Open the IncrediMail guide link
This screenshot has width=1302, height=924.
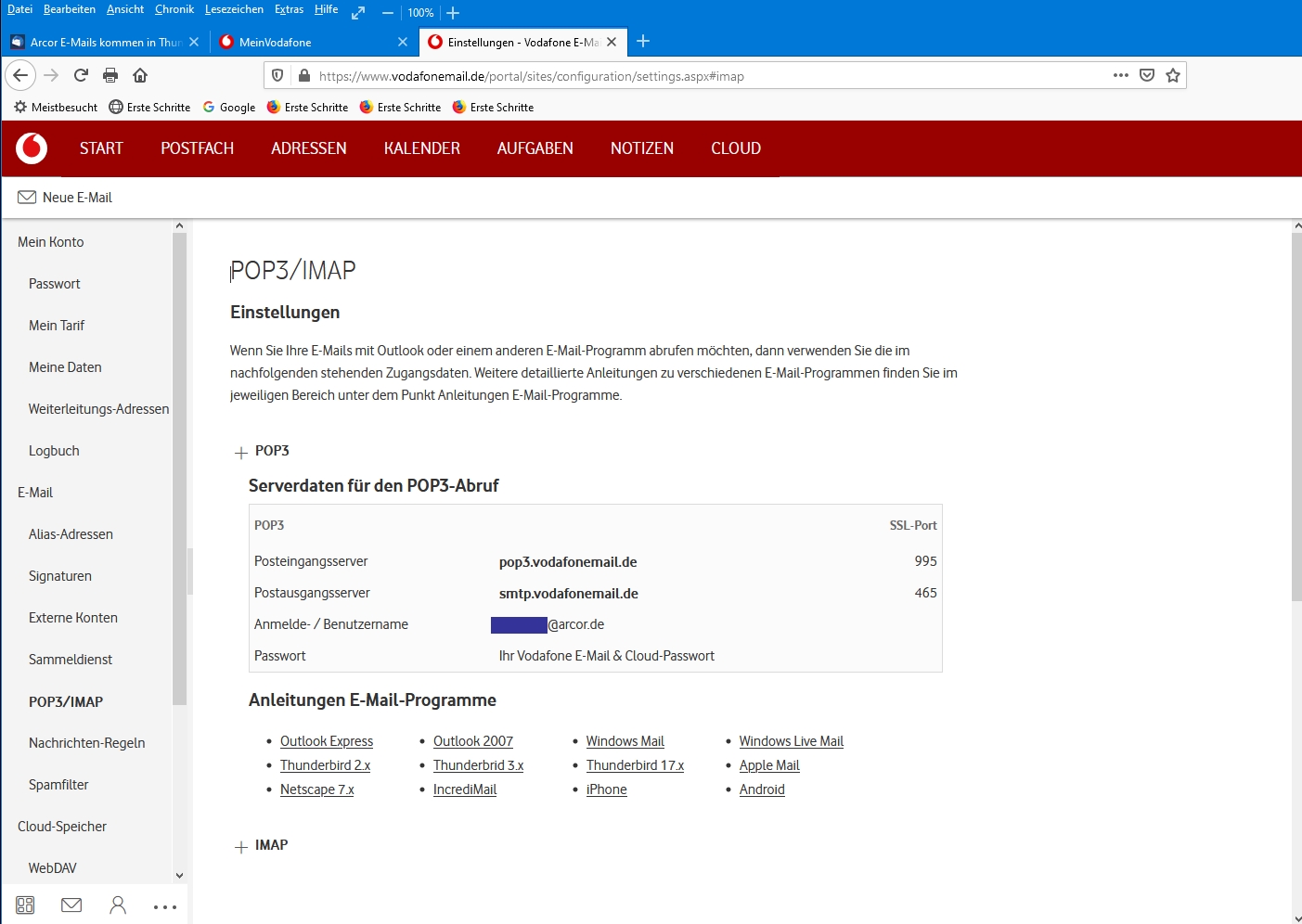coord(465,789)
